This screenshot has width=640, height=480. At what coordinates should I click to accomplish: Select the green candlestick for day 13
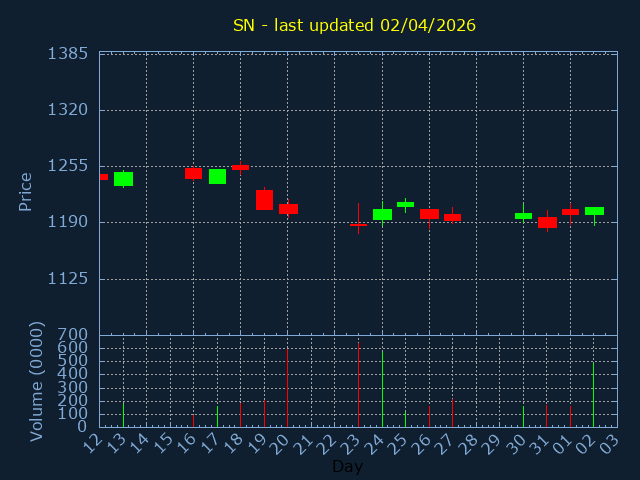coord(123,179)
